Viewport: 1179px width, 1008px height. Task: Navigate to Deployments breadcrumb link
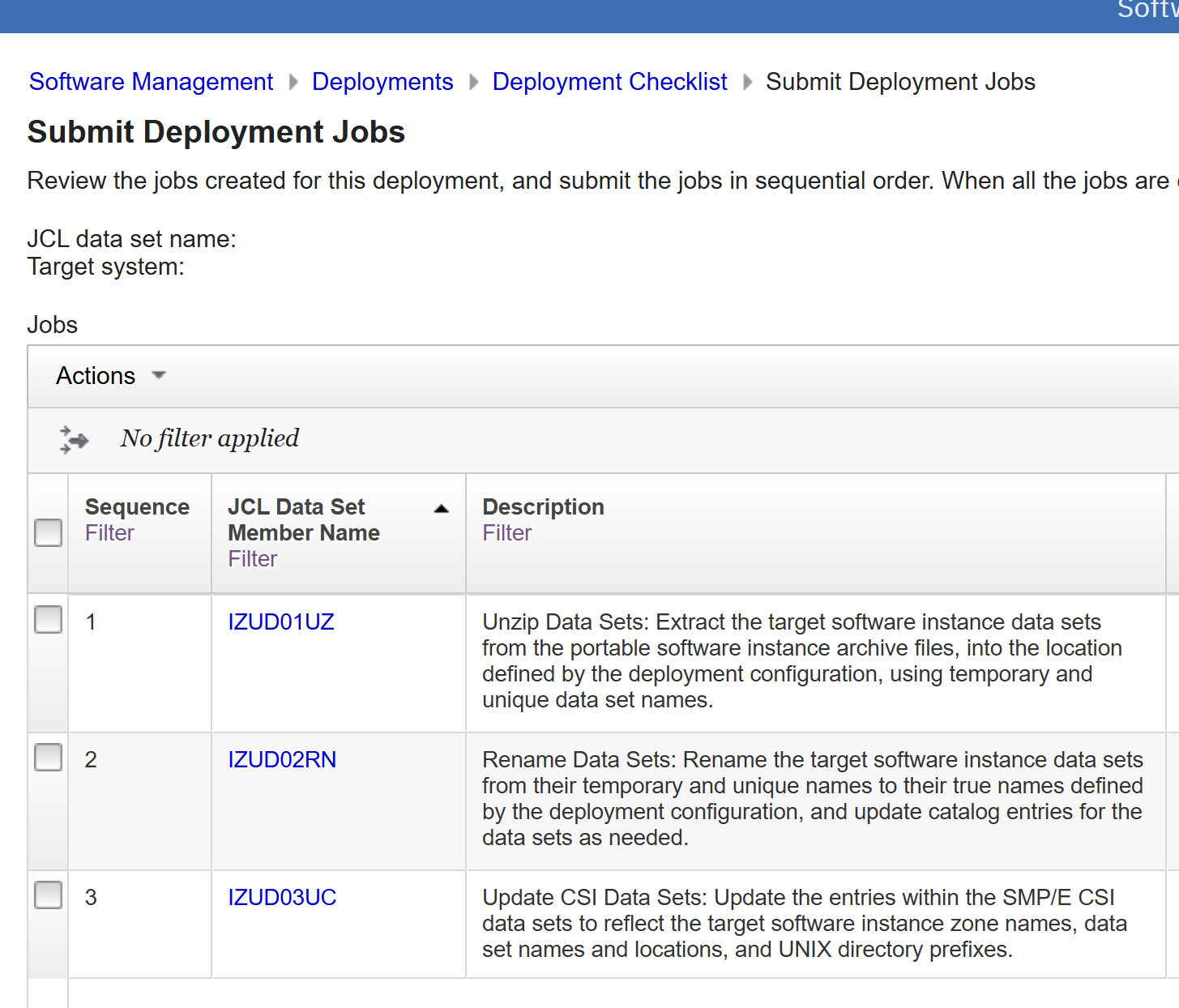[382, 82]
